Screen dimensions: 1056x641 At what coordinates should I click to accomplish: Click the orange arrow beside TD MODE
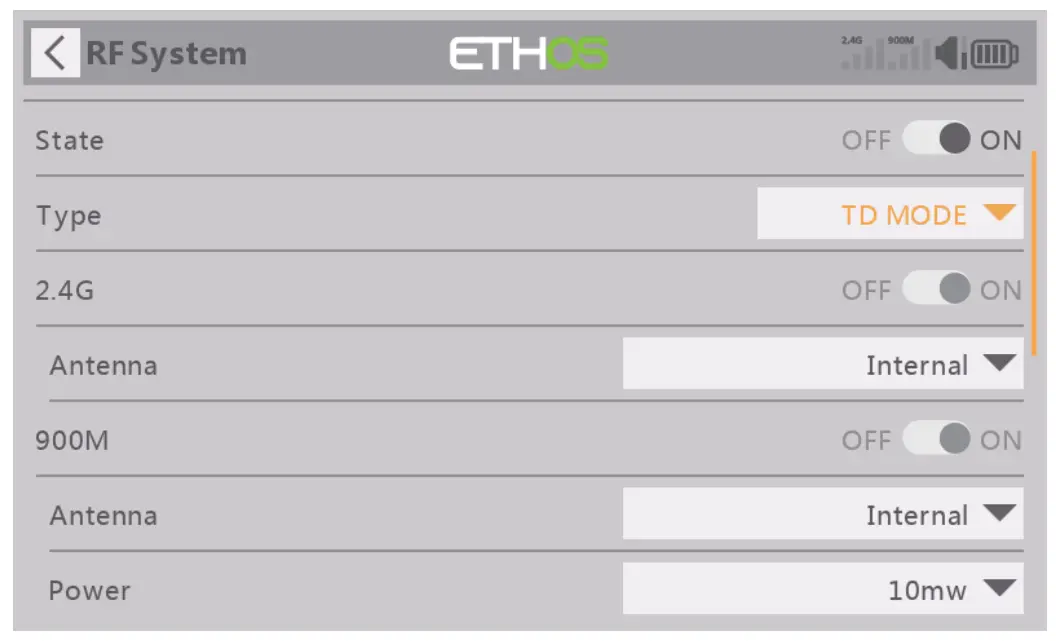[x=999, y=213]
